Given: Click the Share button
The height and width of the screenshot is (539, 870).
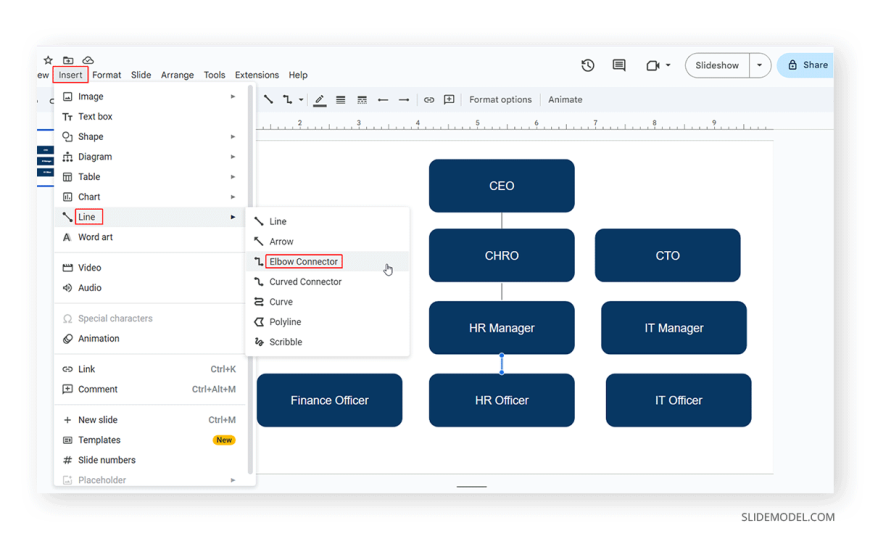Looking at the screenshot, I should [807, 65].
